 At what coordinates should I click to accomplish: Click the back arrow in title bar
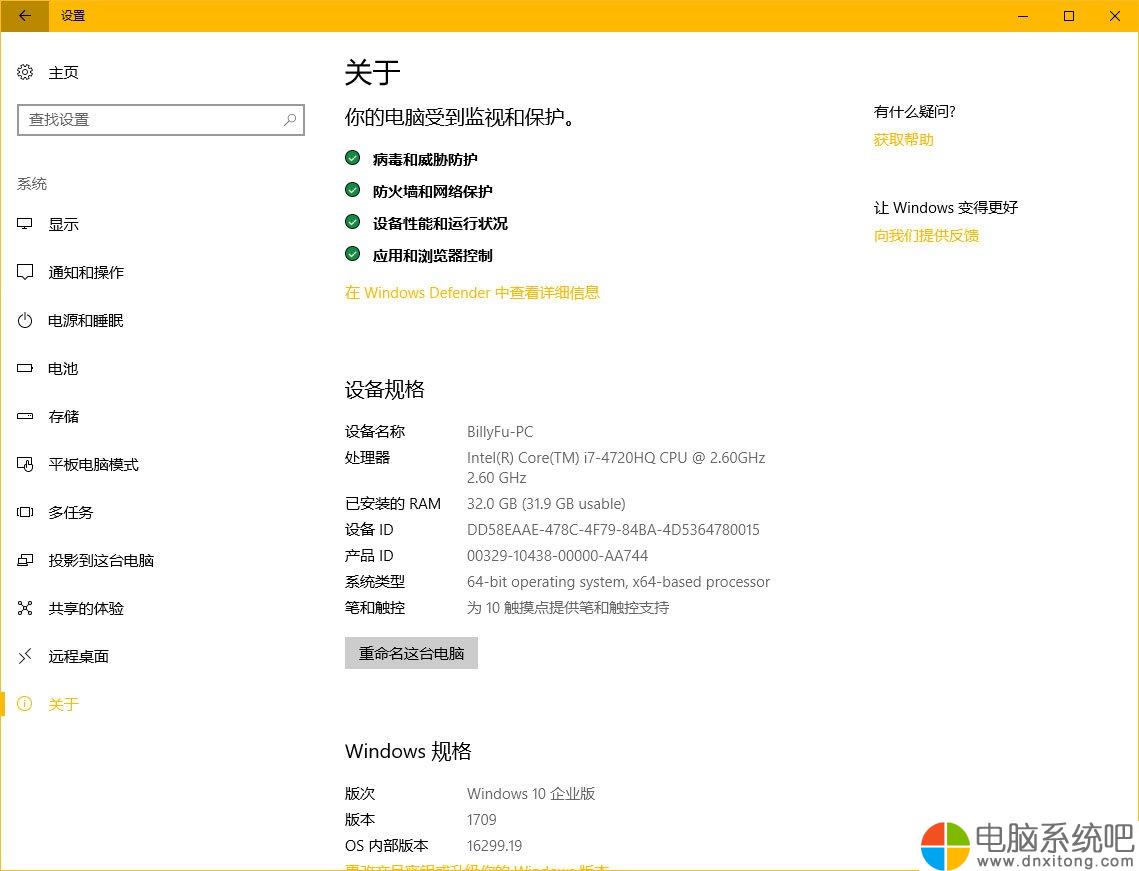click(x=25, y=15)
